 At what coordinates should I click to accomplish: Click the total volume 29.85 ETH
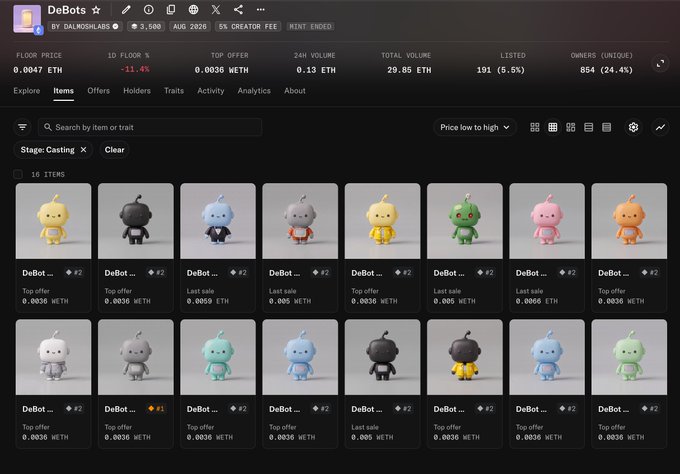click(409, 70)
